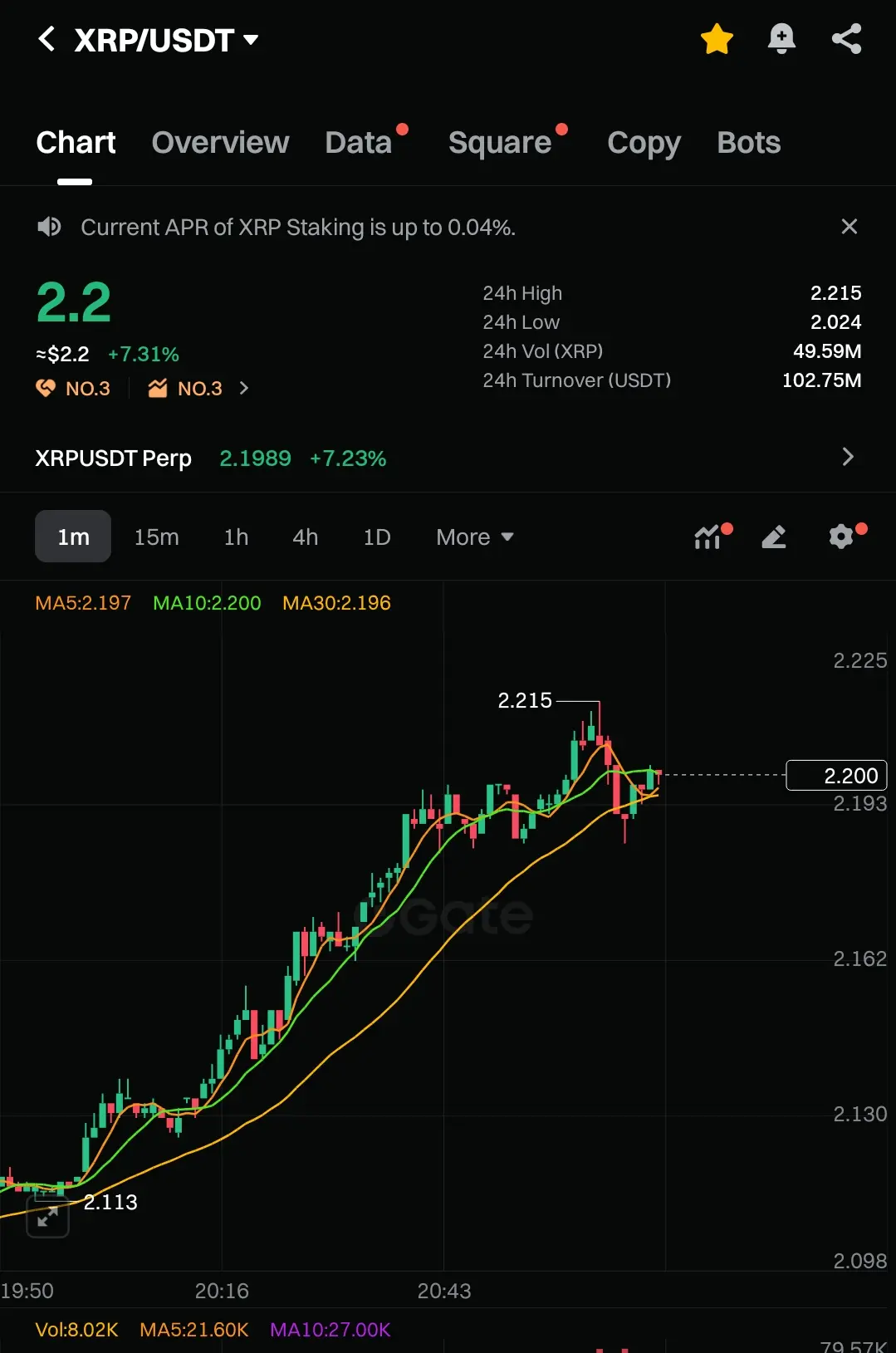Open the XRP Staking APR announcement
This screenshot has width=896, height=1353.
(x=298, y=228)
